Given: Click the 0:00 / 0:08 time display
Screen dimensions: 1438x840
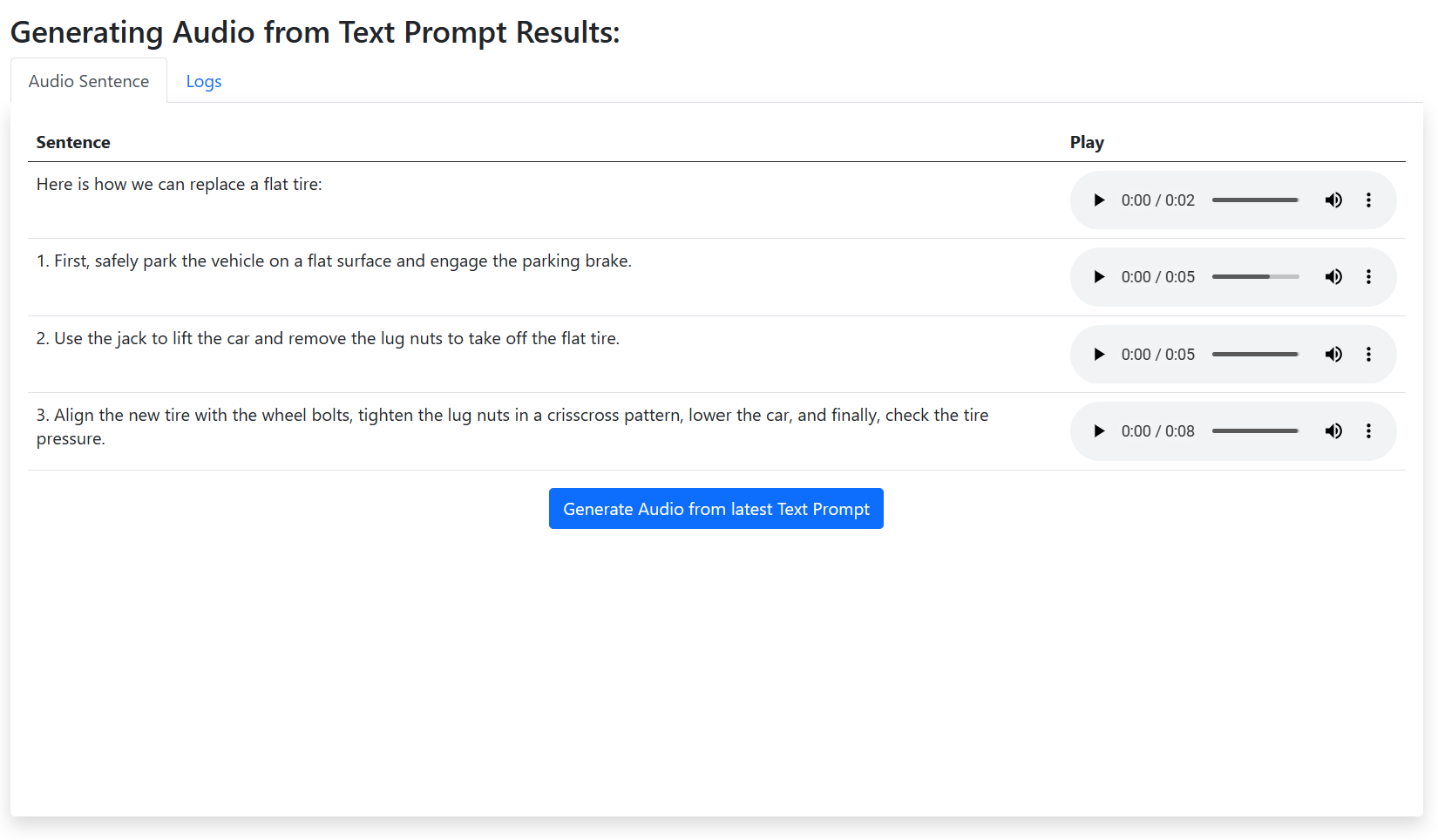Looking at the screenshot, I should tap(1157, 431).
